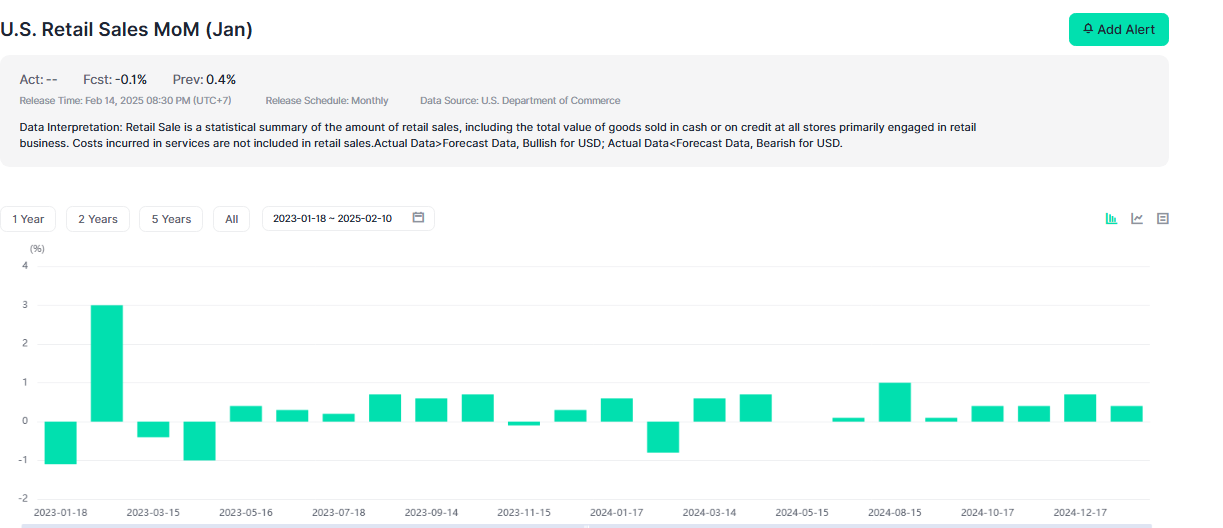
Task: Select the 1 Year range
Action: (x=28, y=219)
